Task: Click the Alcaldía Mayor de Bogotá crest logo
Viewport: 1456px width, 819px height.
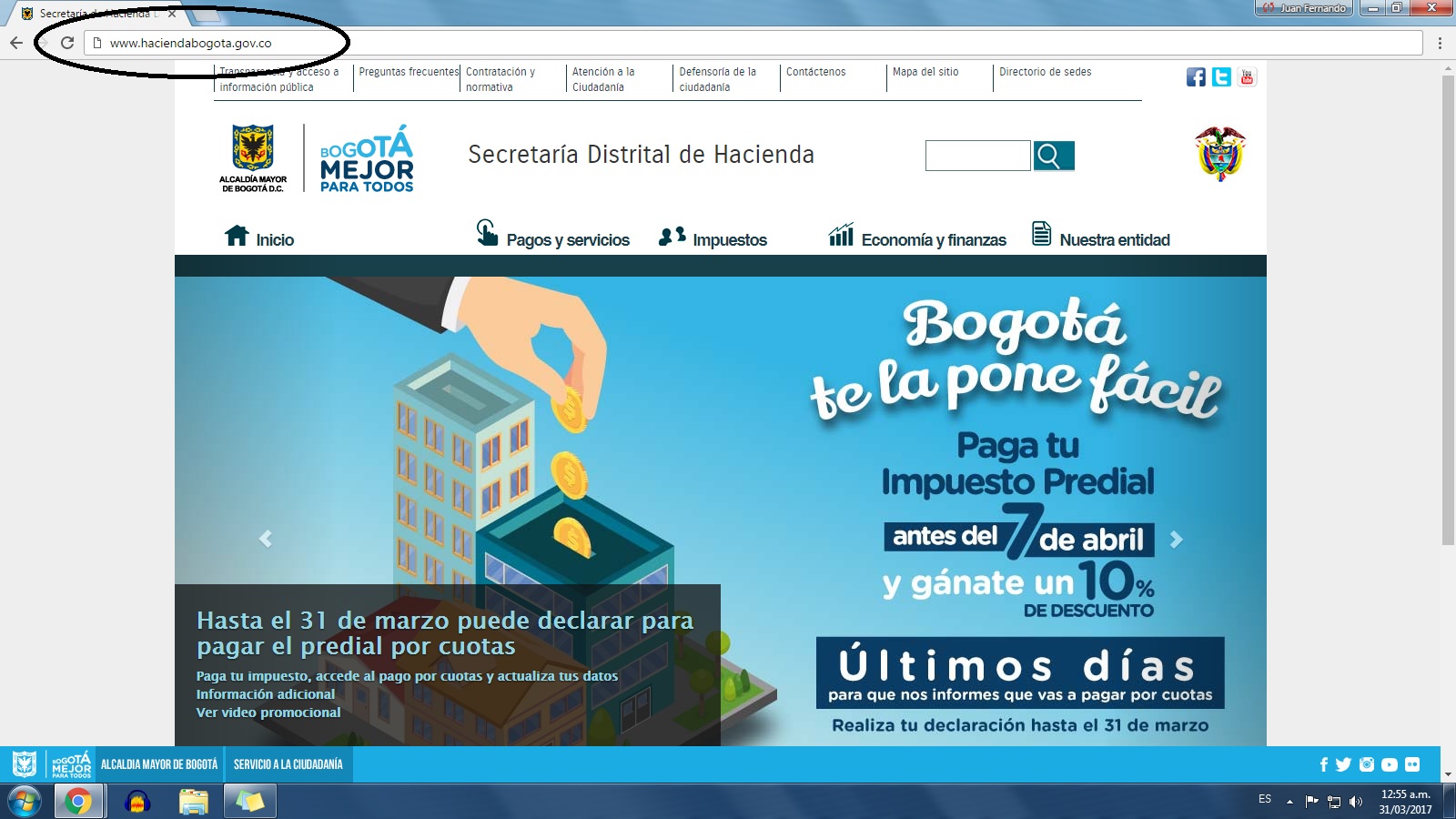Action: click(x=253, y=158)
